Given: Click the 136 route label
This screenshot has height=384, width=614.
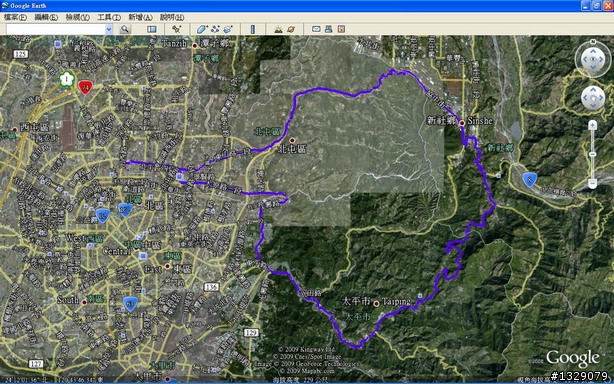Looking at the screenshot, I should point(211,287).
